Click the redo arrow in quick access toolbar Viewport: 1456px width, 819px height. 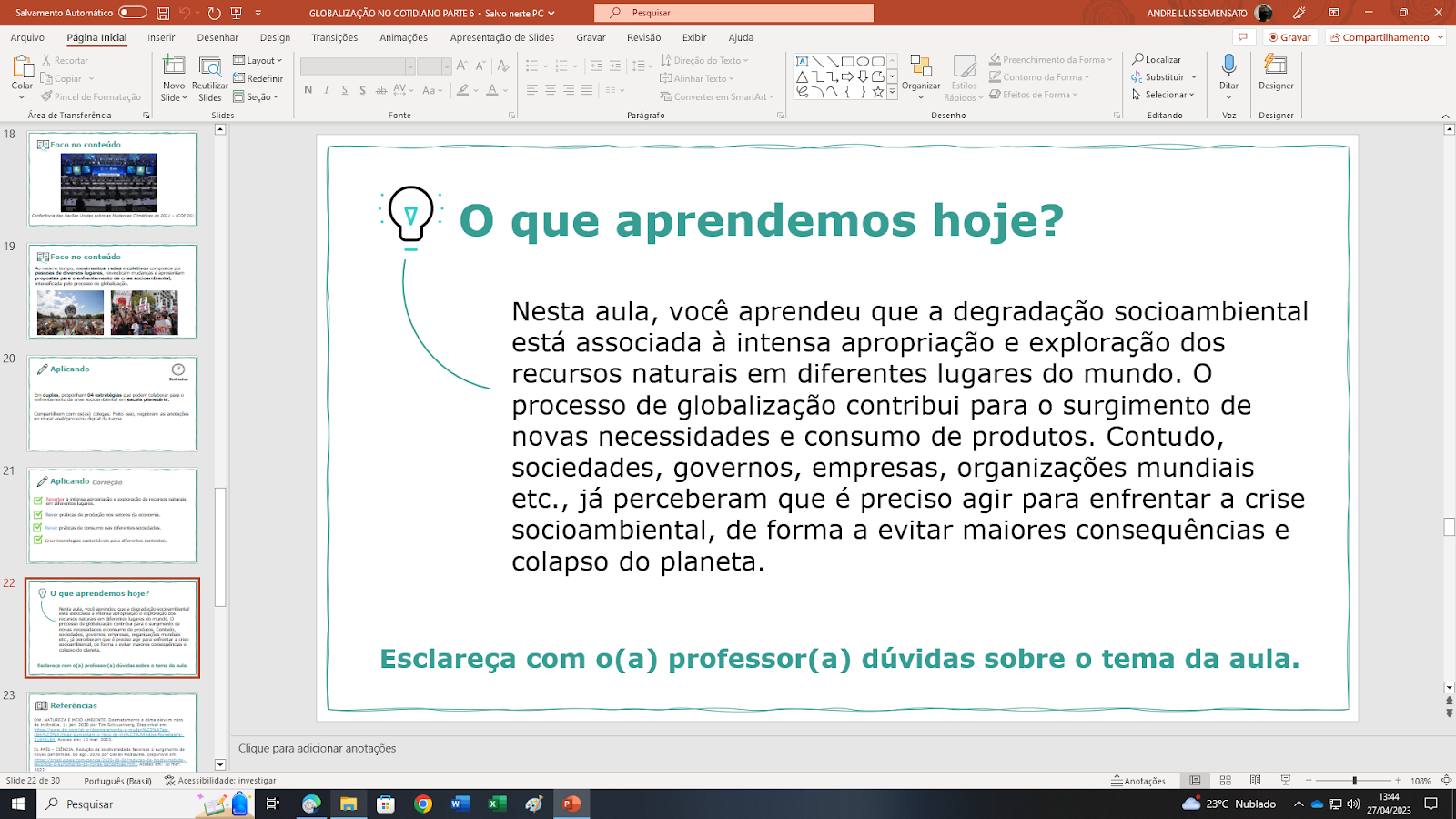click(x=214, y=13)
